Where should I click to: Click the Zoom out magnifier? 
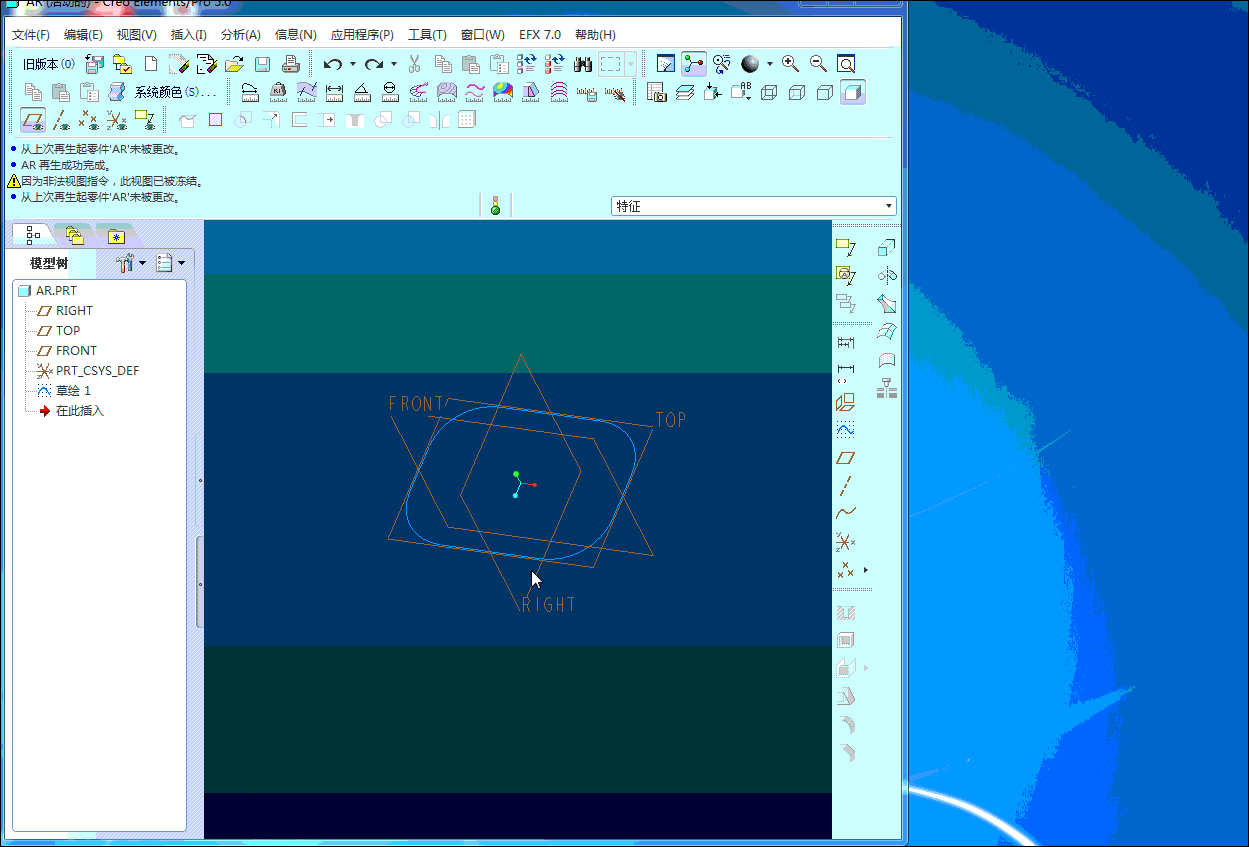click(818, 64)
